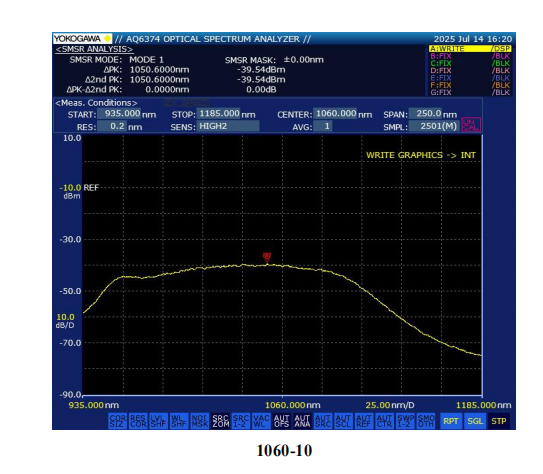Select trace C:FIX /BLK
The image size is (543, 474).
(470, 63)
